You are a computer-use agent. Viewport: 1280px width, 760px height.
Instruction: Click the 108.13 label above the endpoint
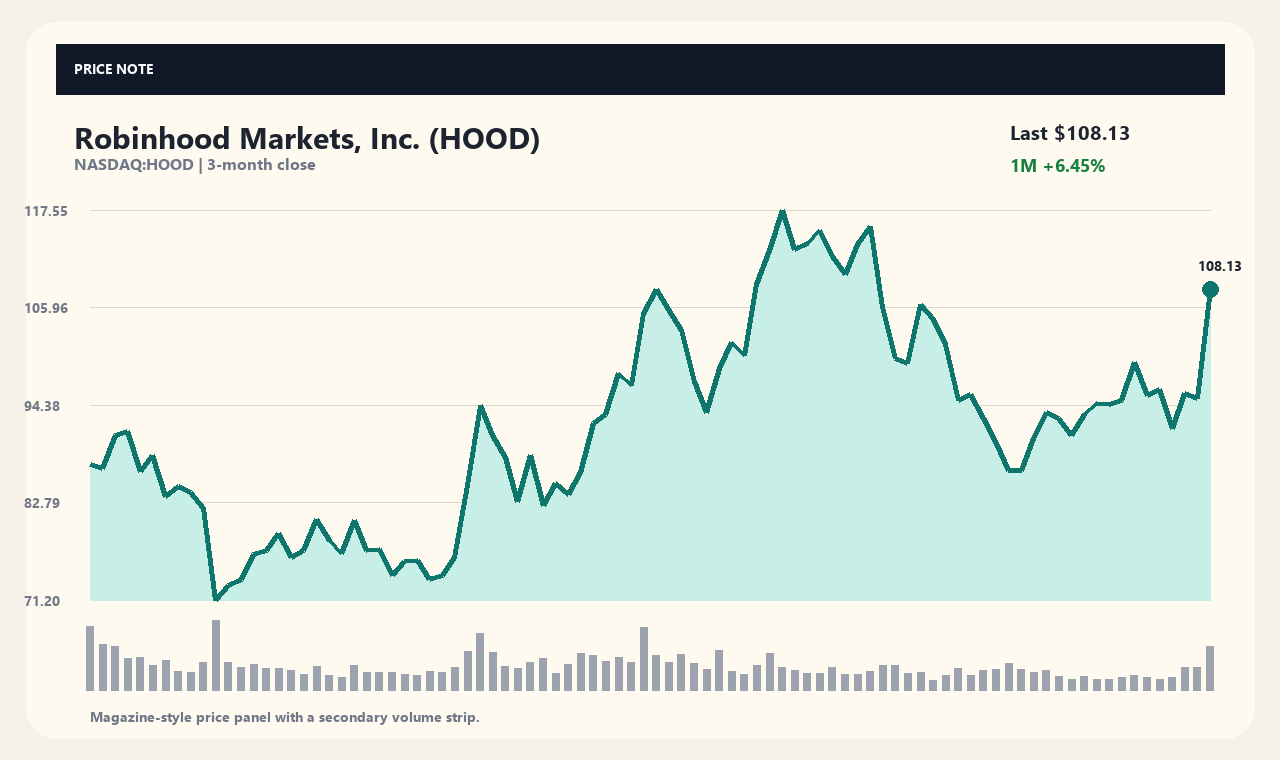[x=1219, y=266]
